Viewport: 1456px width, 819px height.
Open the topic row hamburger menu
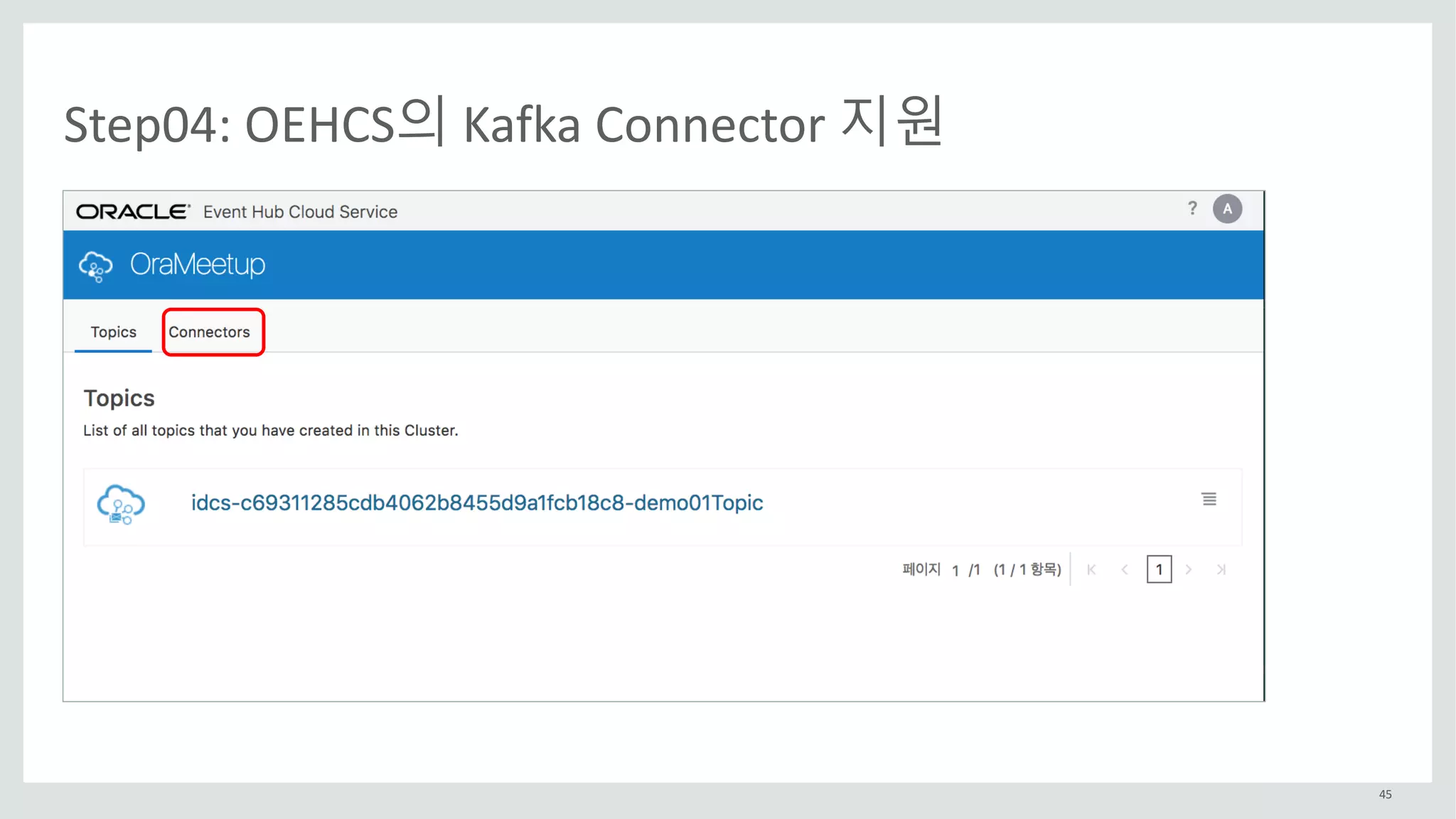1209,499
